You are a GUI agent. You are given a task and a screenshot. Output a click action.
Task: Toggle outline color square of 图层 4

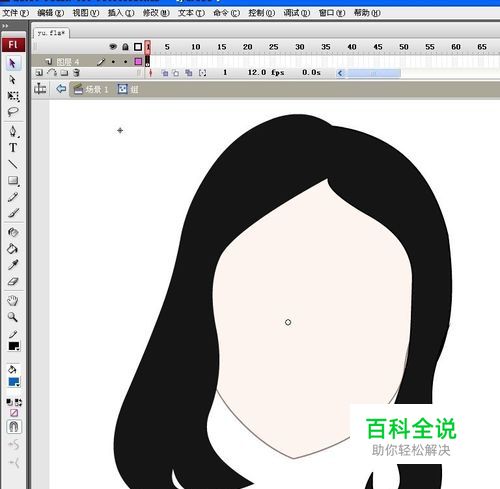138,62
